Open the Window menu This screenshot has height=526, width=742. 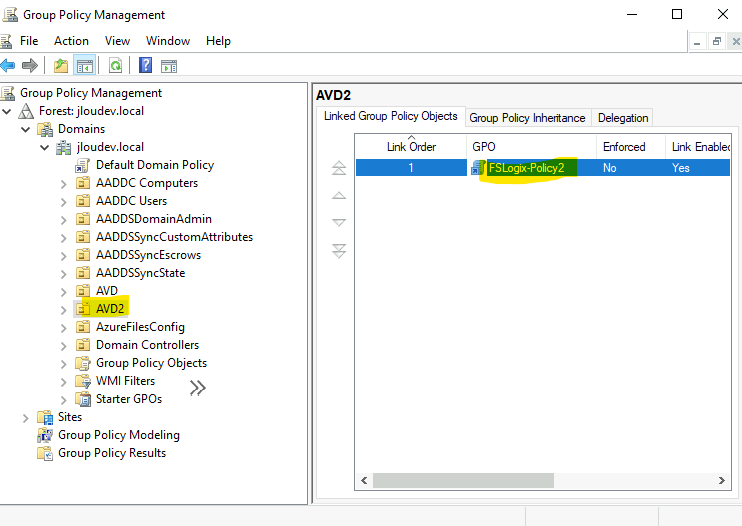(x=168, y=41)
